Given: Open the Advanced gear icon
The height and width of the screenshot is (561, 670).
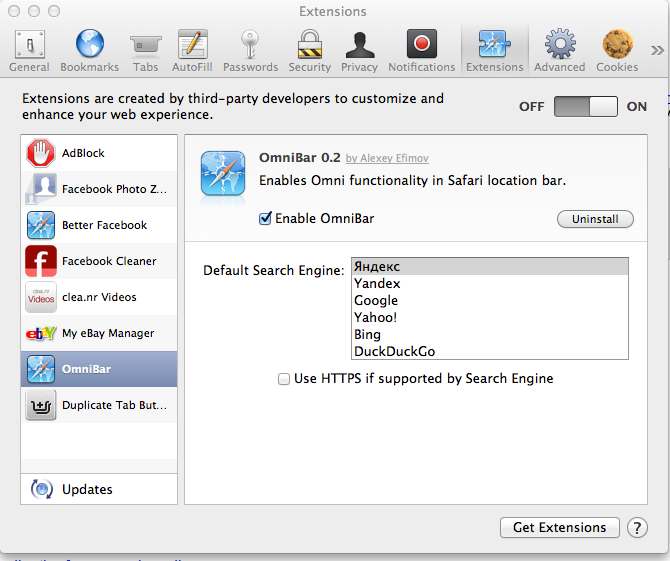Looking at the screenshot, I should tap(560, 44).
